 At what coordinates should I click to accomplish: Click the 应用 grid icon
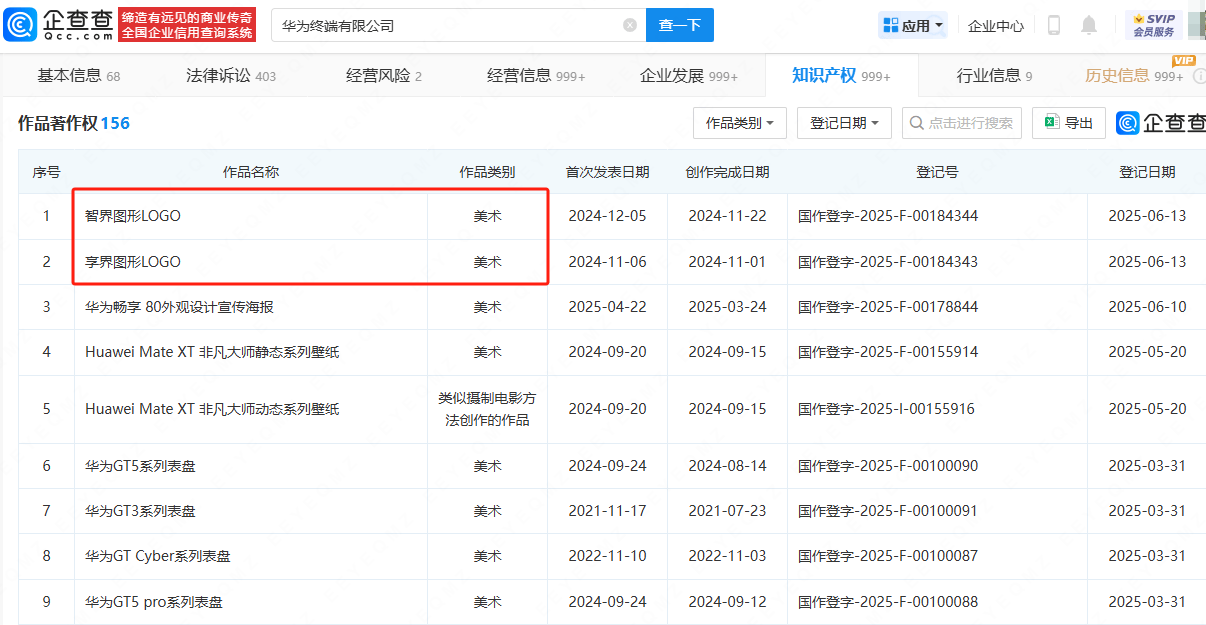pos(890,25)
